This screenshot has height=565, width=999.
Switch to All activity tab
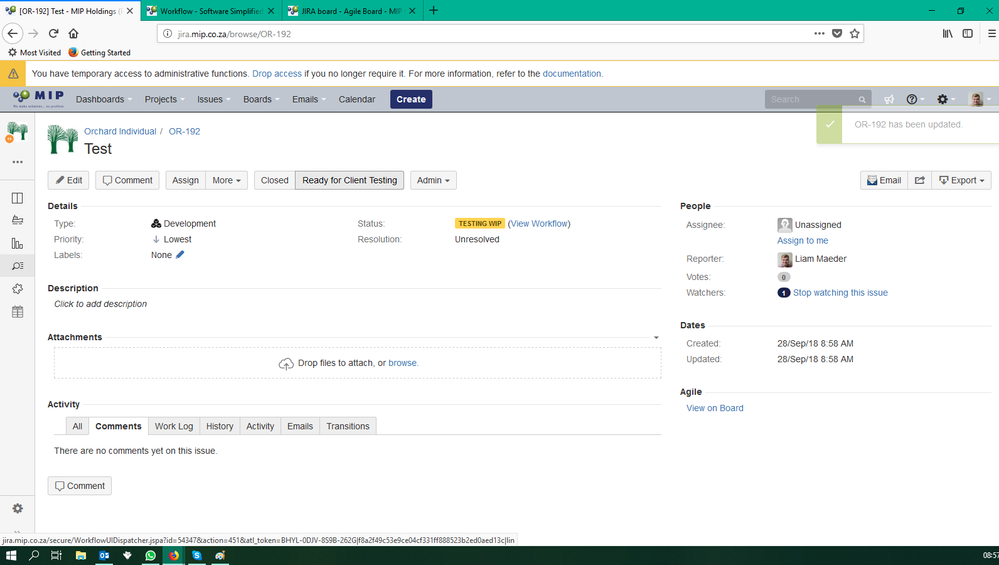(77, 426)
